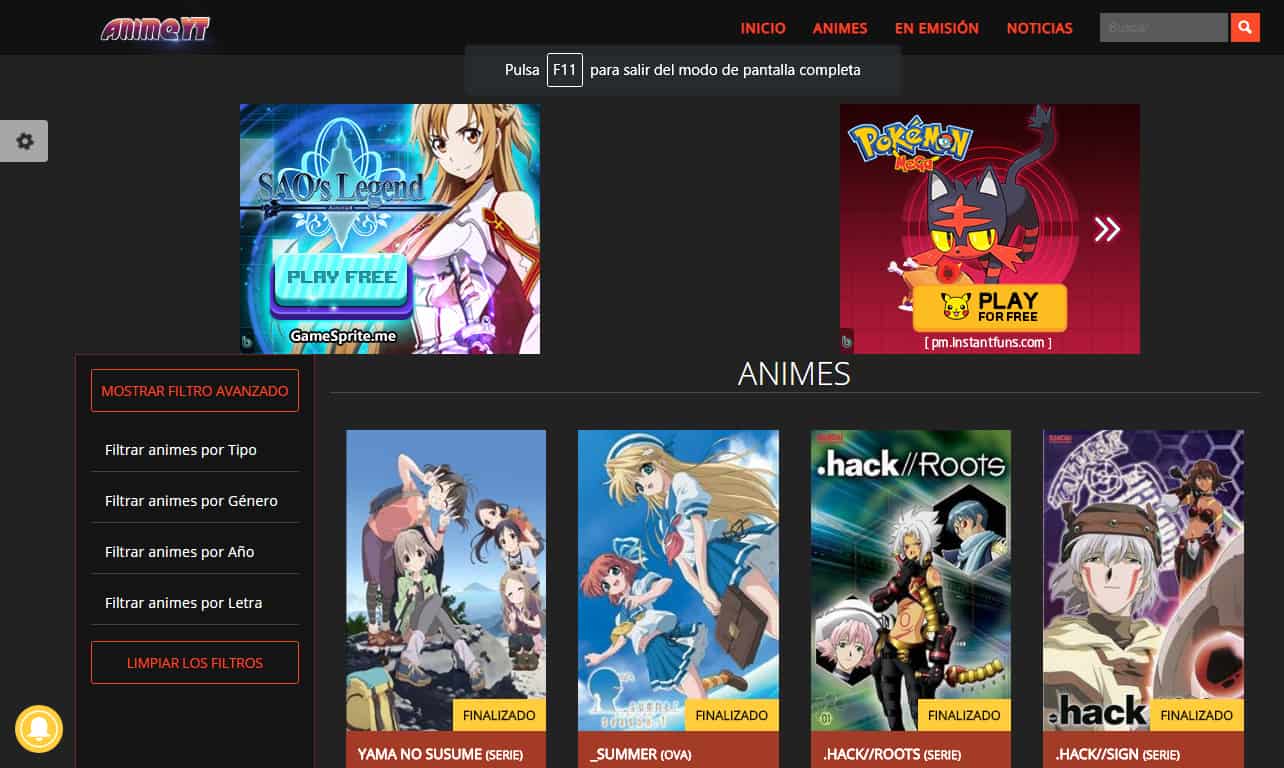
Task: Click the yellow notification bell icon
Action: click(x=39, y=729)
